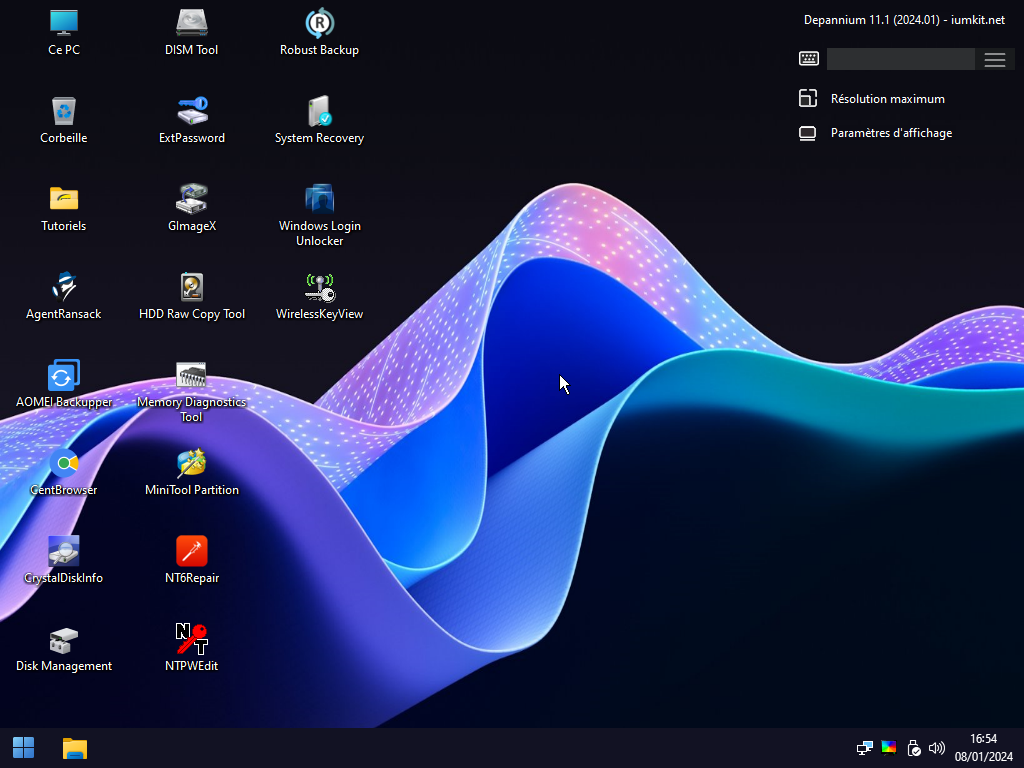Screen dimensions: 1024x768
Task: Click the color display tray icon
Action: tap(889, 748)
